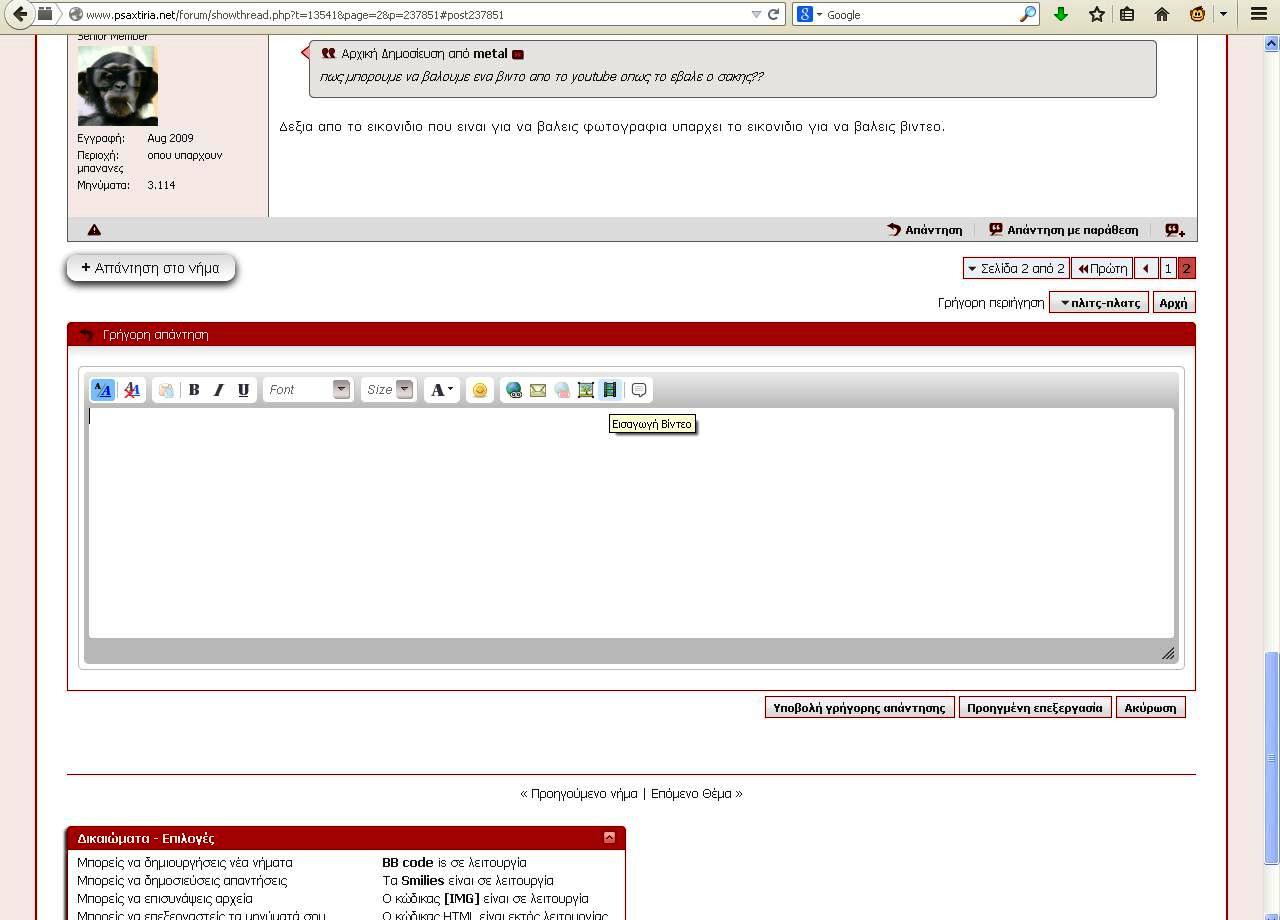The height and width of the screenshot is (920, 1280).
Task: Go to page 1 of the thread
Action: point(1167,268)
